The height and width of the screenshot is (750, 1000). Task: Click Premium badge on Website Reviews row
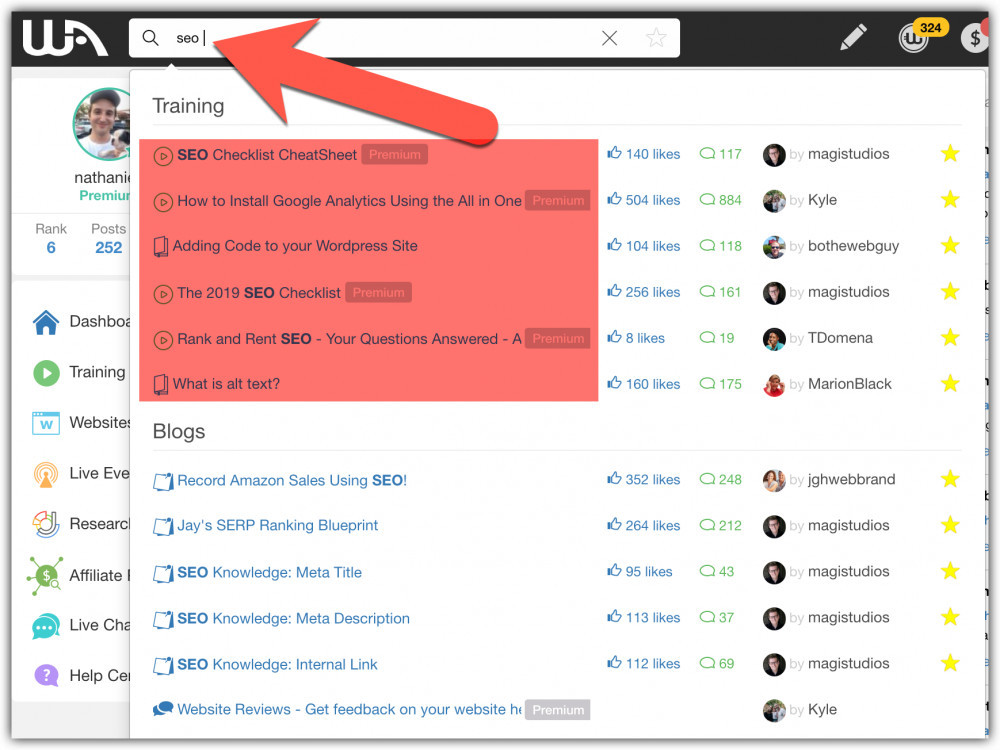click(558, 710)
